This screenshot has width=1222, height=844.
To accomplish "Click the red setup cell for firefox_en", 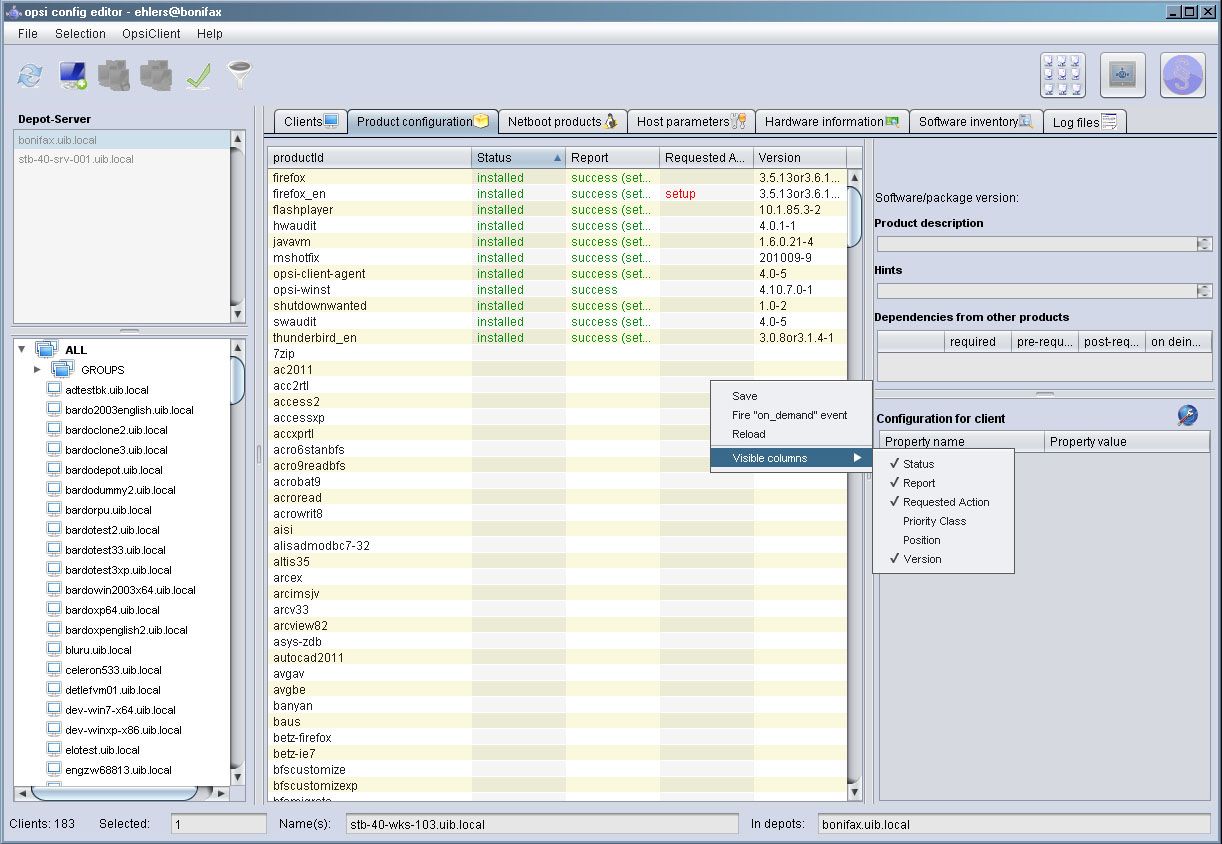I will click(x=706, y=194).
